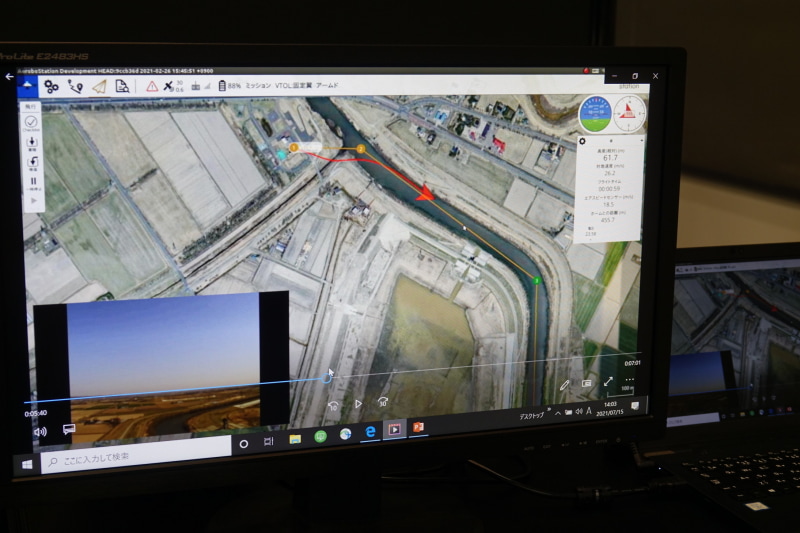Open telemetry panel gear settings
The image size is (800, 533).
coord(582,141)
